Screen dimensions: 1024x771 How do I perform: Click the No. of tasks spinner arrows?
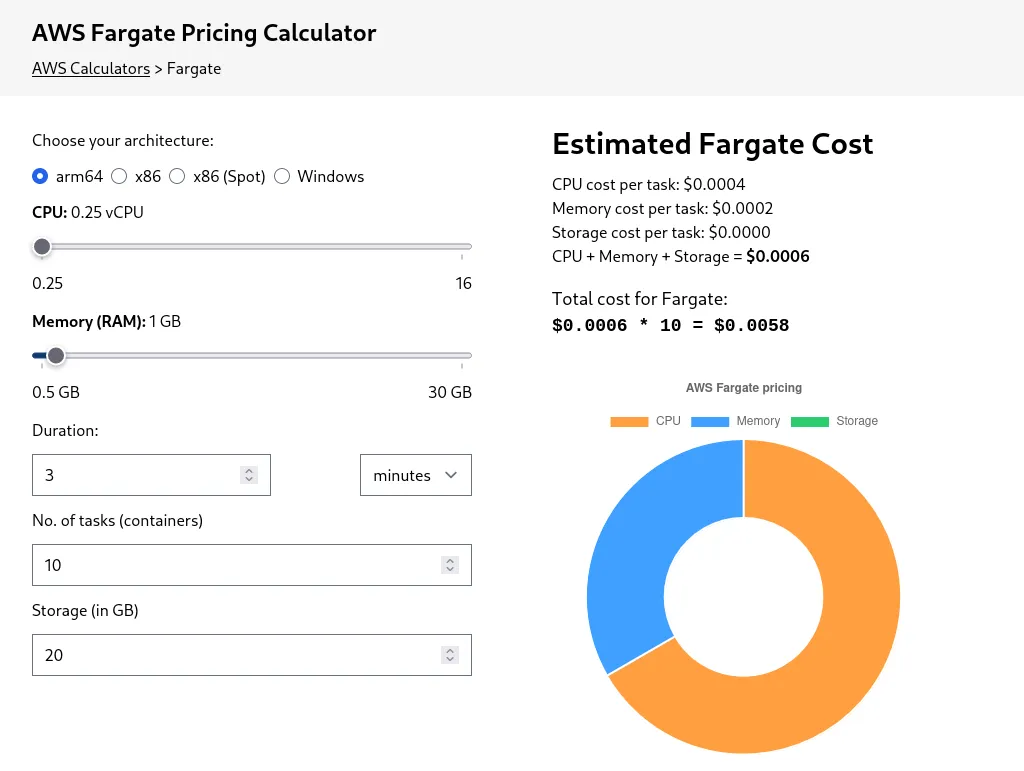[x=450, y=565]
